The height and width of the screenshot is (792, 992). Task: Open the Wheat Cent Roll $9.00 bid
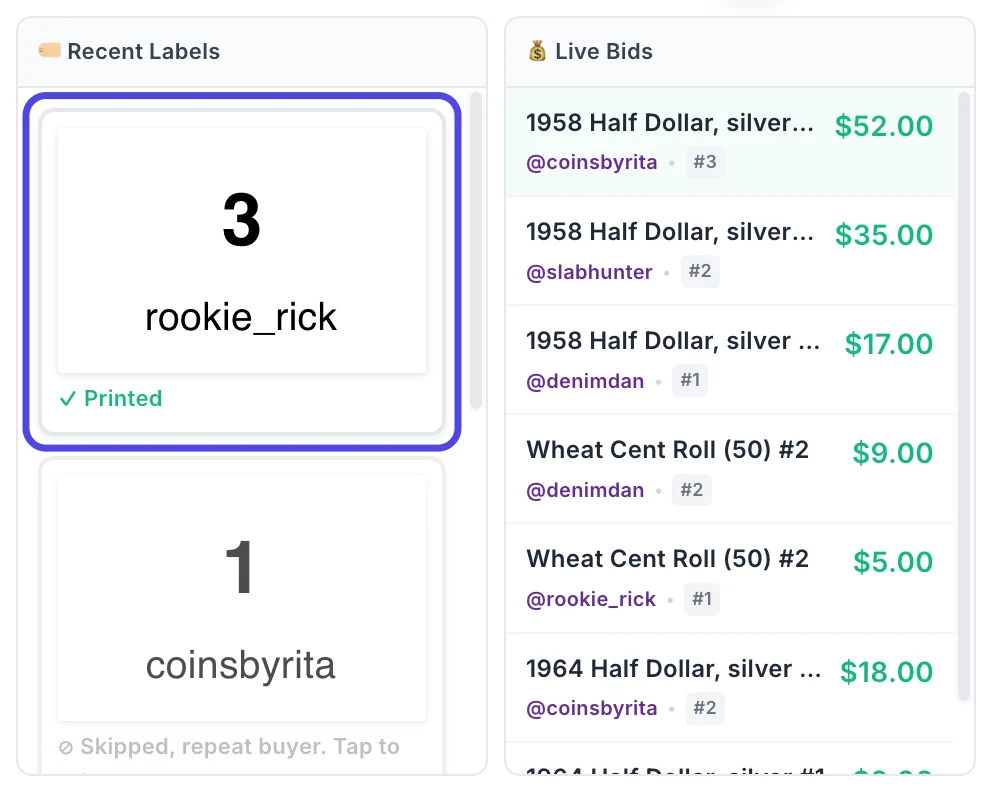pyautogui.click(x=729, y=469)
